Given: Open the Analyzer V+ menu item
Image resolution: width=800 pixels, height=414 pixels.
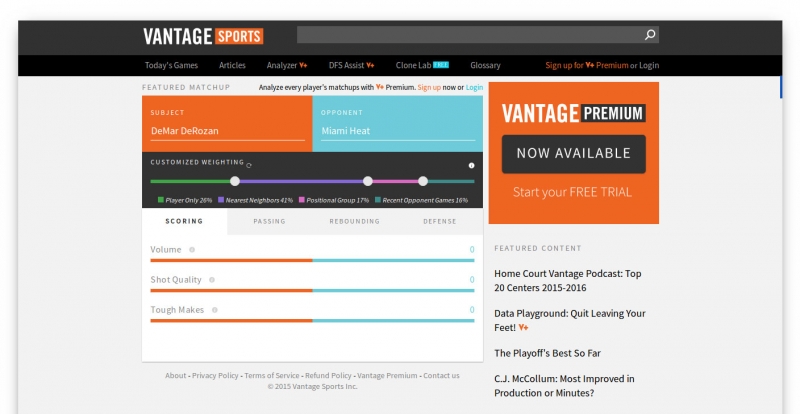Looking at the screenshot, I should [x=287, y=65].
